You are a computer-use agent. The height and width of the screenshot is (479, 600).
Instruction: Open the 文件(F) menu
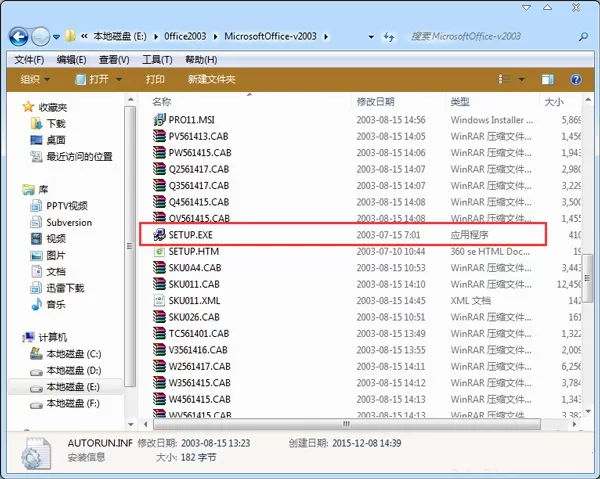29,60
